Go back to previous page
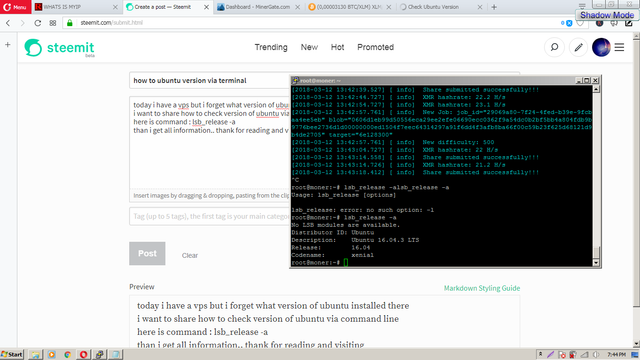This screenshot has width=640, height=360. coord(8,23)
